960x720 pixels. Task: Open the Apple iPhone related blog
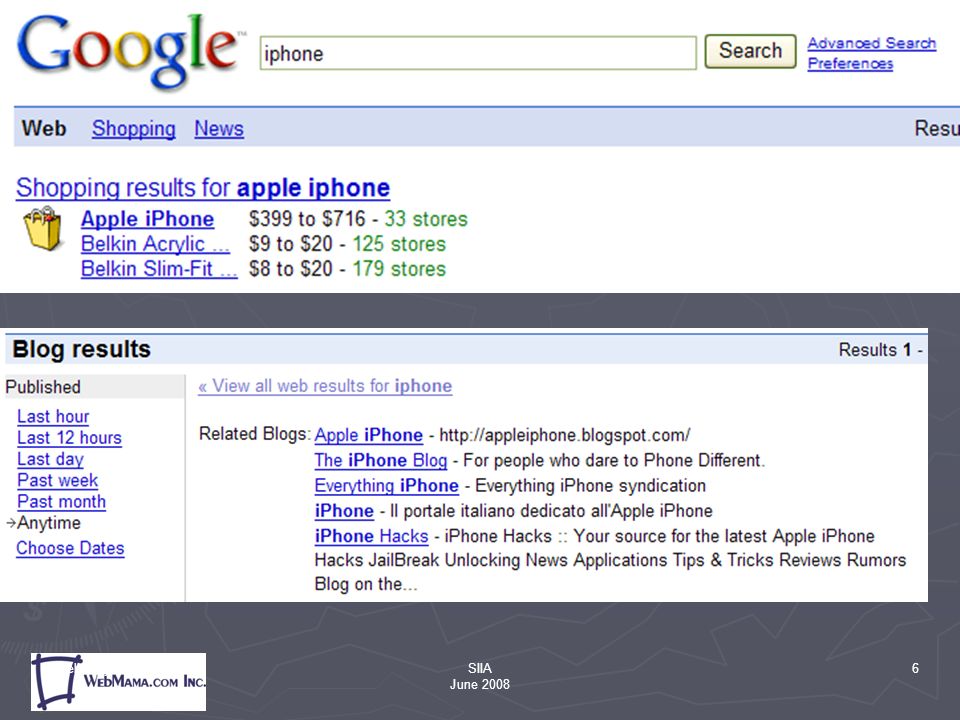coord(369,435)
